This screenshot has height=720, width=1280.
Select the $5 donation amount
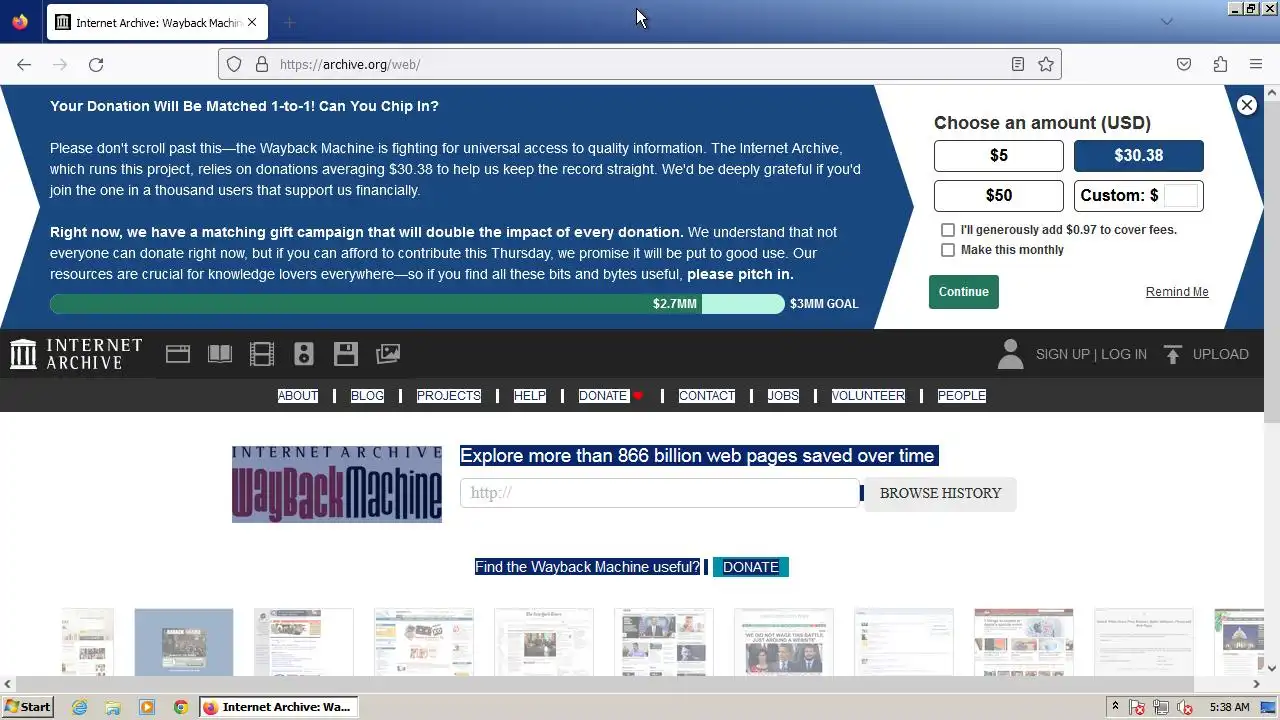click(999, 156)
